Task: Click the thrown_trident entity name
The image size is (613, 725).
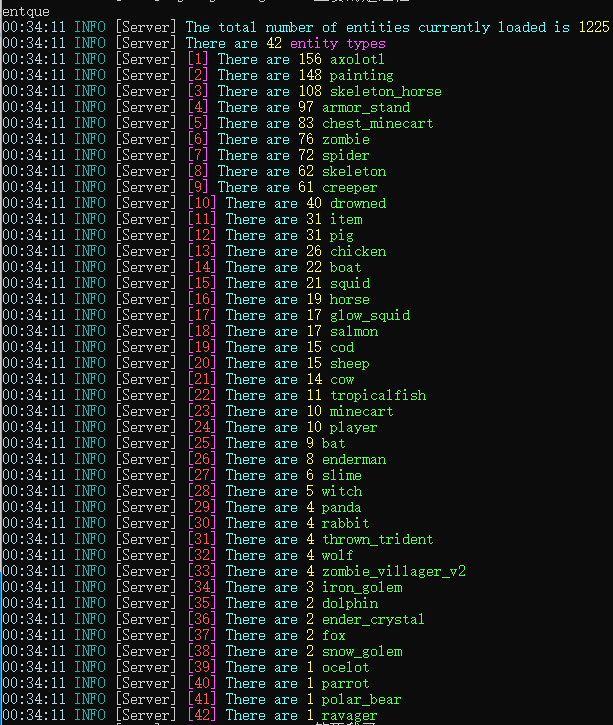Action: pyautogui.click(x=378, y=540)
